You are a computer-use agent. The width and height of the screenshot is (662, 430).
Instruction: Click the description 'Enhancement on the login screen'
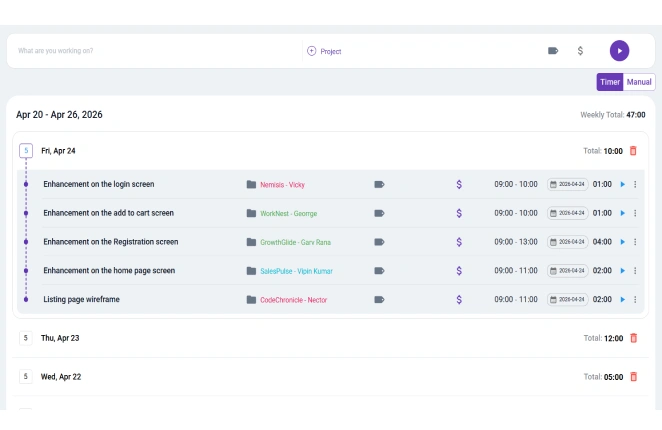click(x=99, y=184)
